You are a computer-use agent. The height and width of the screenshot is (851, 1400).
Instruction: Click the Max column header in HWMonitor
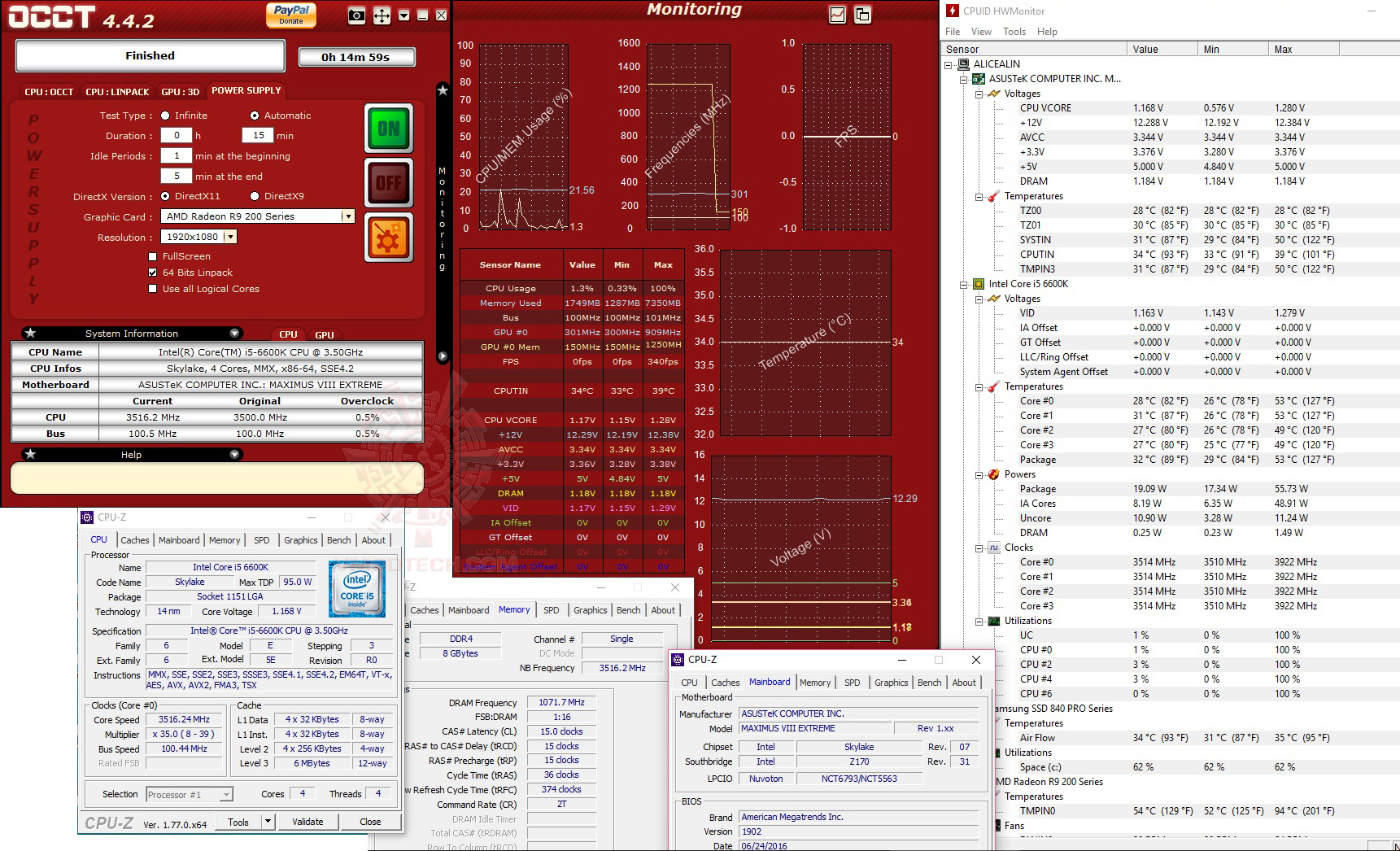coord(1304,50)
